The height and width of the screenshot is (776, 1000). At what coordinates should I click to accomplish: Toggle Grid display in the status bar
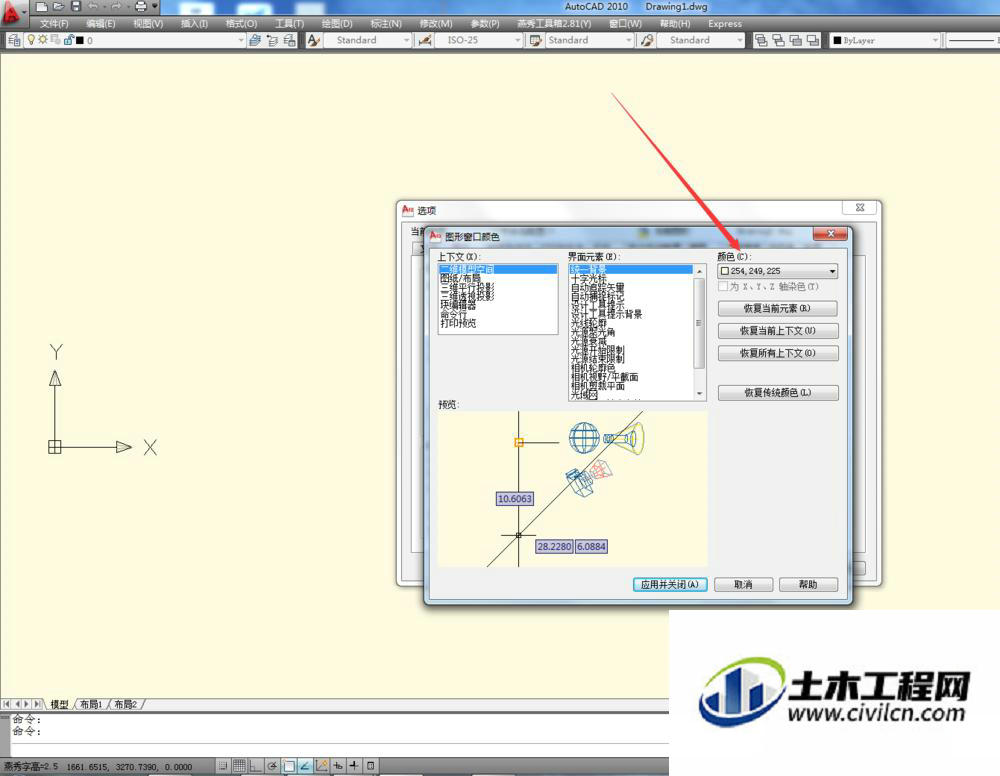point(239,766)
